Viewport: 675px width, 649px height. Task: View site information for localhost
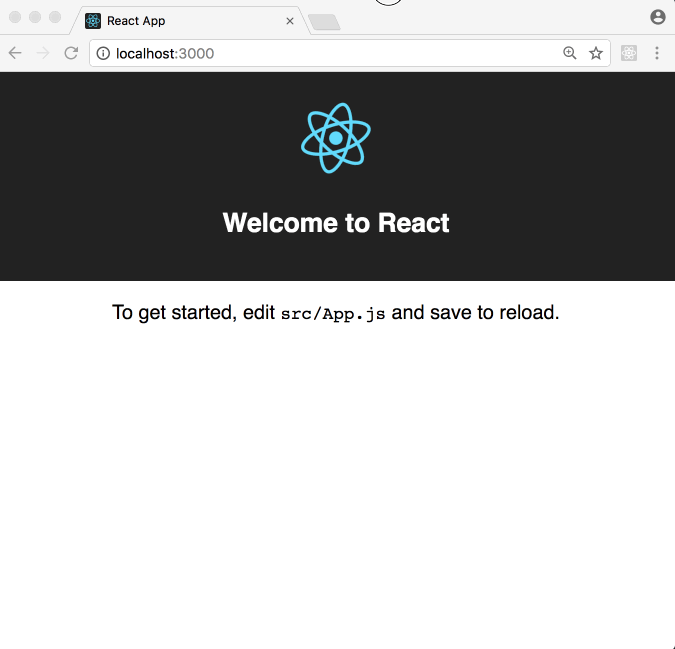103,53
